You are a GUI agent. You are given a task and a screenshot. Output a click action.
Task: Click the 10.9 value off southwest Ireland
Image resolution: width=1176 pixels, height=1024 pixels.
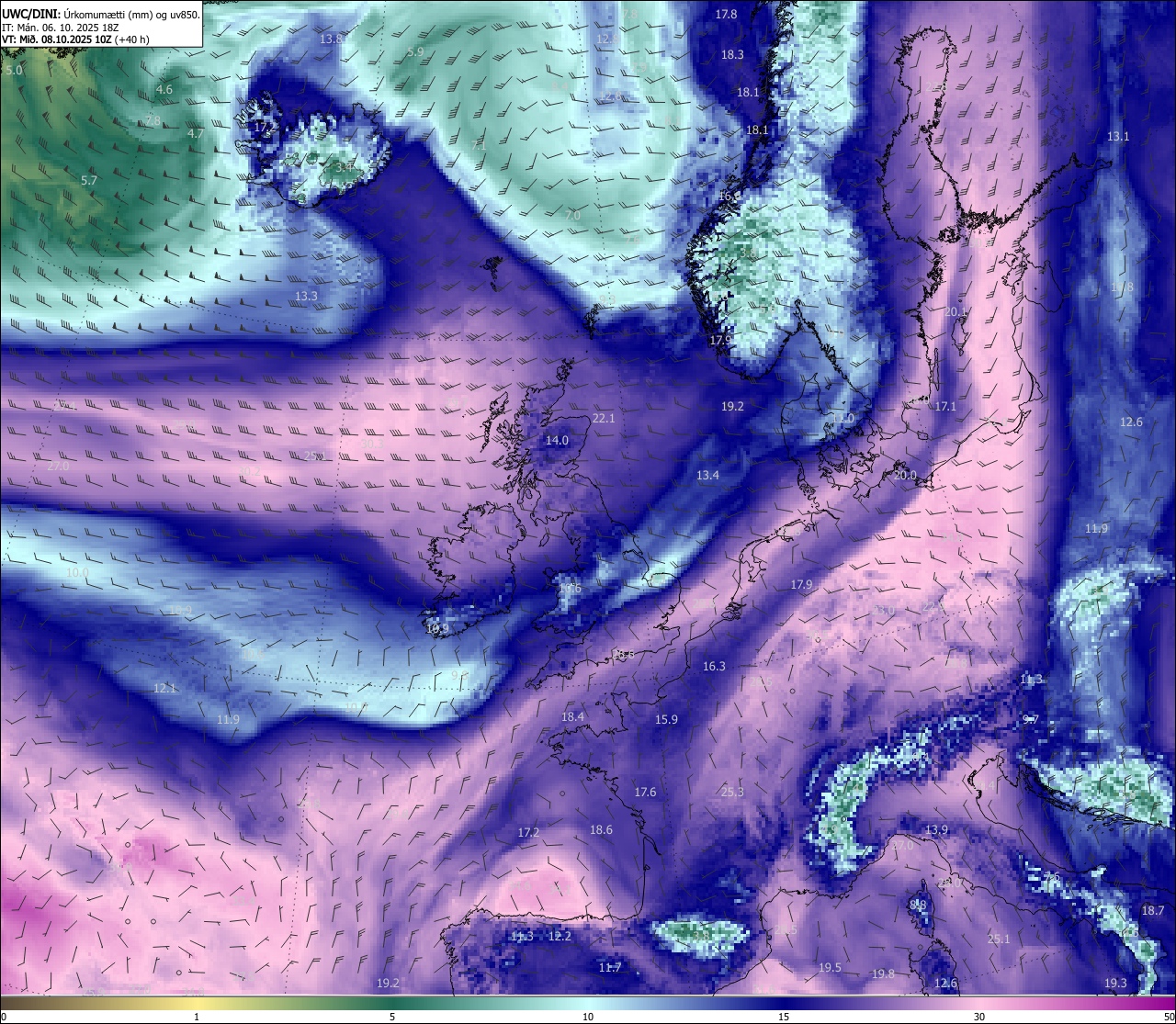point(437,629)
